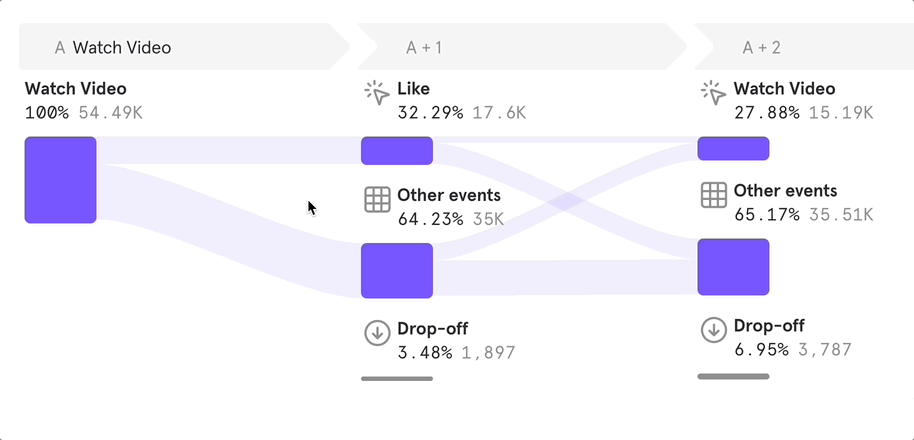
Task: Click the Other events node in A+2
Action: [x=733, y=267]
